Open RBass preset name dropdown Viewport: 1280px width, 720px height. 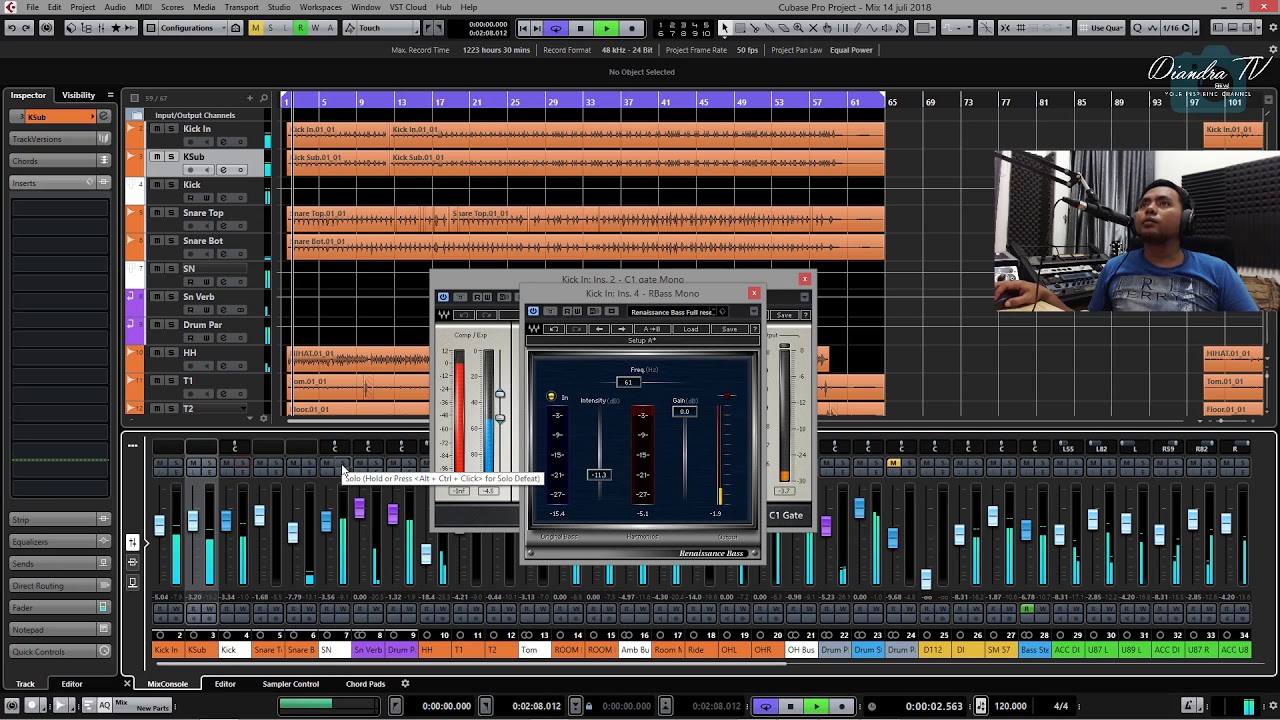[x=673, y=312]
